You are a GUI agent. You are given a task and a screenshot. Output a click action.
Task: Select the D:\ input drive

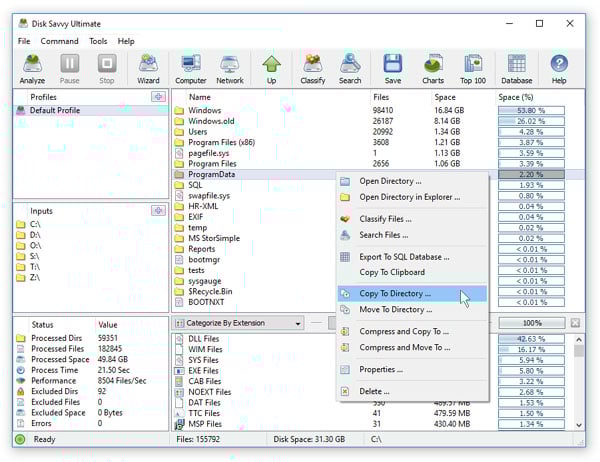pos(35,236)
